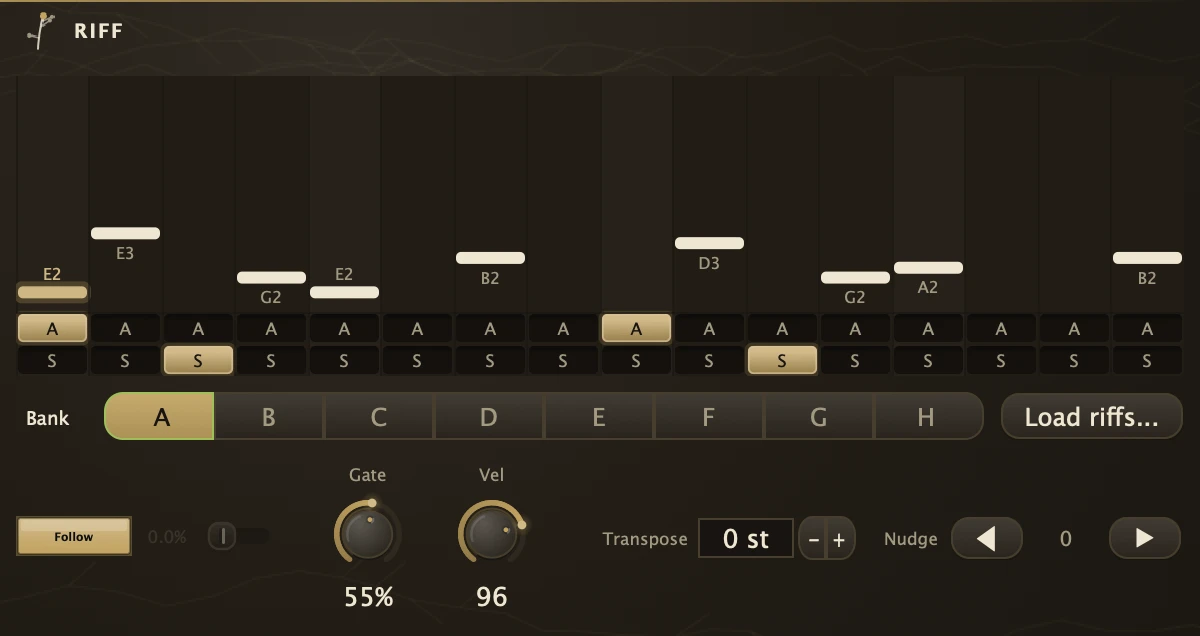
Task: Toggle the A button on step 4
Action: coord(271,329)
